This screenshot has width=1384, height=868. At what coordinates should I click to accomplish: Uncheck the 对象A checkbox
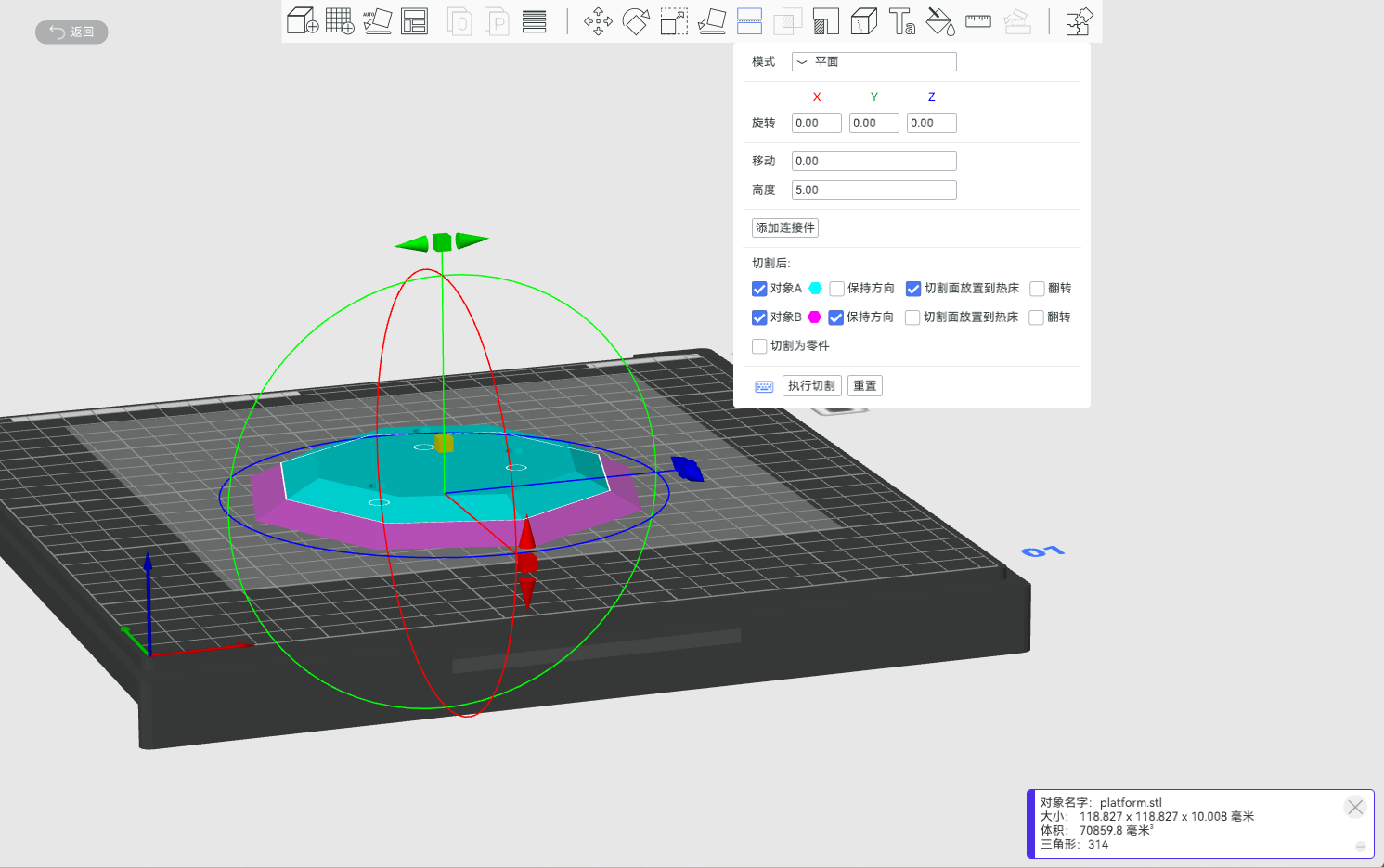pos(759,289)
